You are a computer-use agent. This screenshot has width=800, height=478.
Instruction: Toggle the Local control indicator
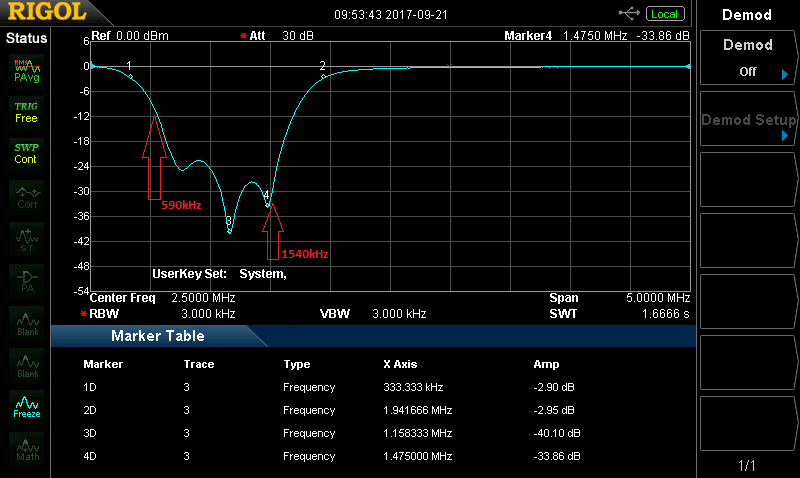[x=663, y=14]
